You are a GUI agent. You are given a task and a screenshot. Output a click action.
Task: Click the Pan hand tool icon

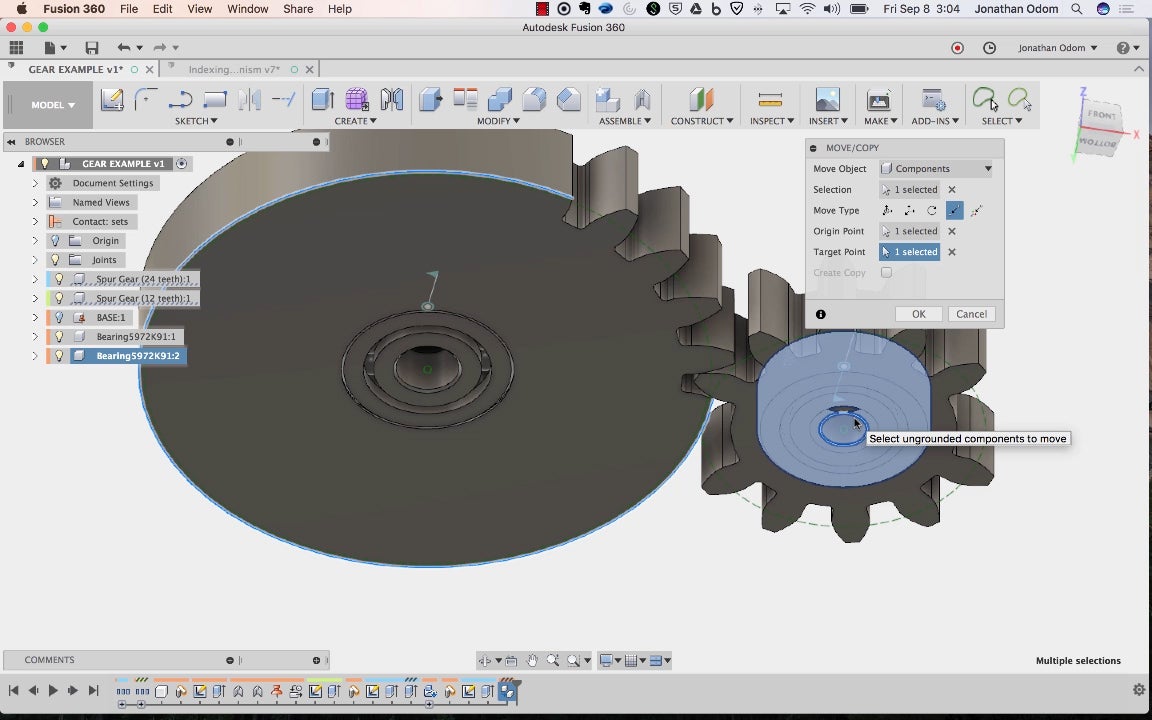pos(532,660)
